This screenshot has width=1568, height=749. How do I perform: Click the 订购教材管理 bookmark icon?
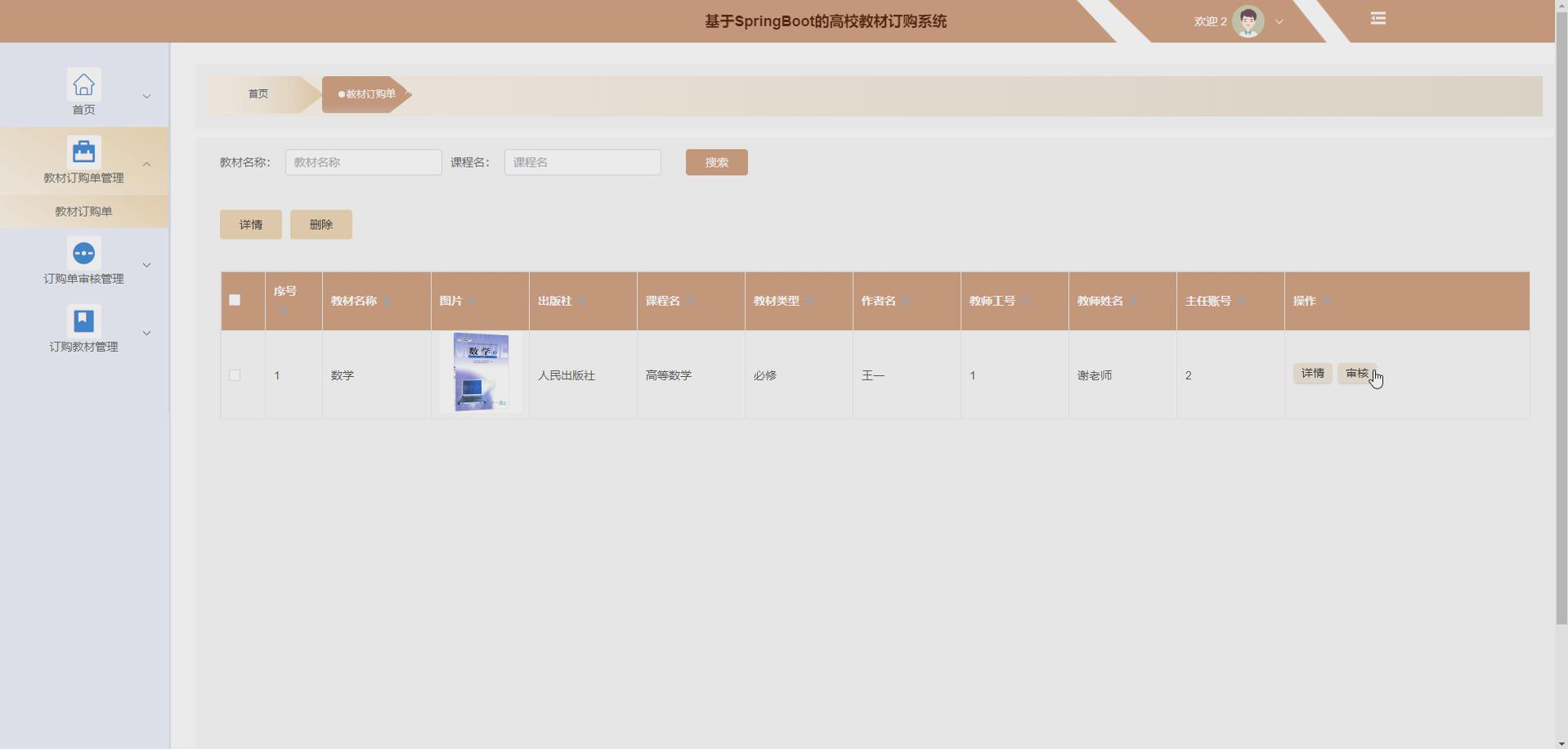click(83, 321)
